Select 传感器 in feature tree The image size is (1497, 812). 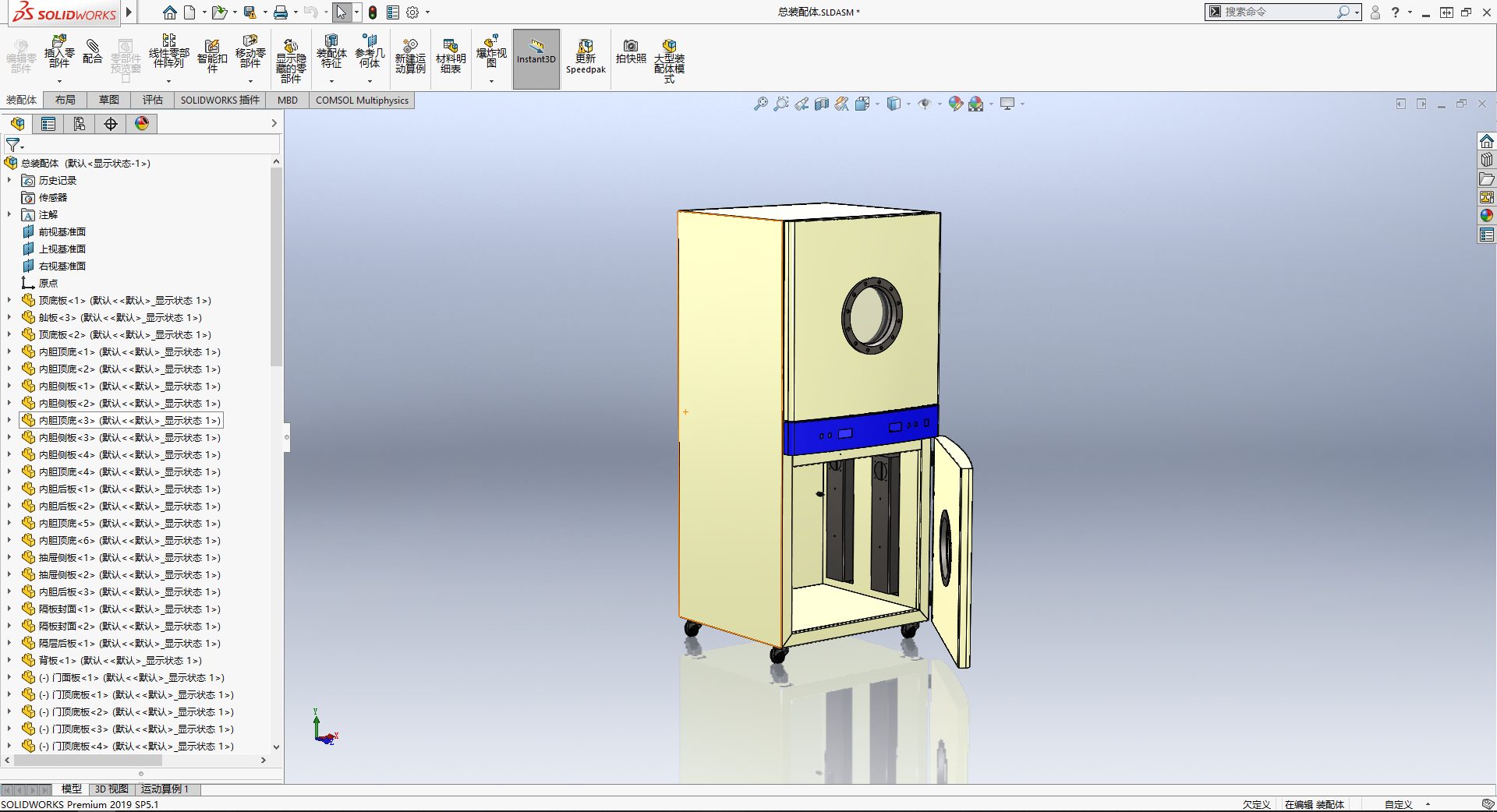53,197
